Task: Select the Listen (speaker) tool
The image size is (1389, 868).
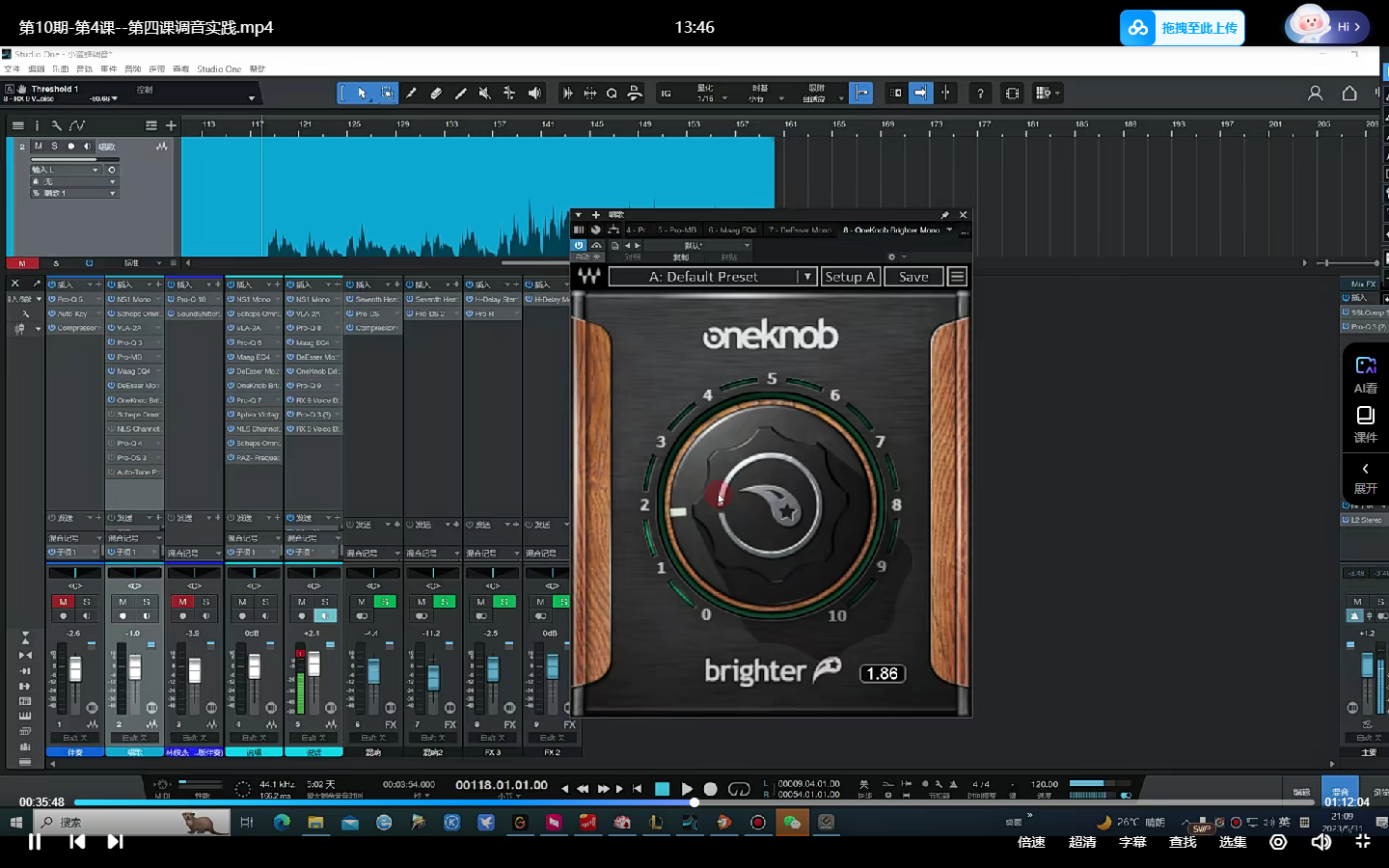Action: click(534, 94)
